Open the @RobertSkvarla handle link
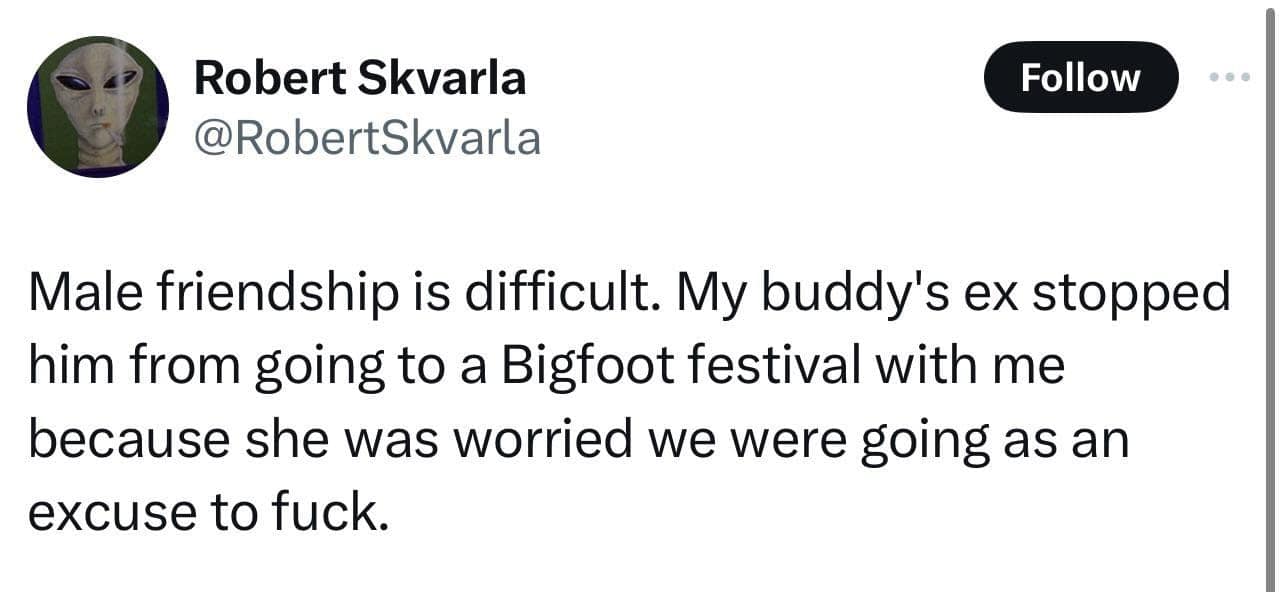Image resolution: width=1284 pixels, height=592 pixels. [x=367, y=139]
